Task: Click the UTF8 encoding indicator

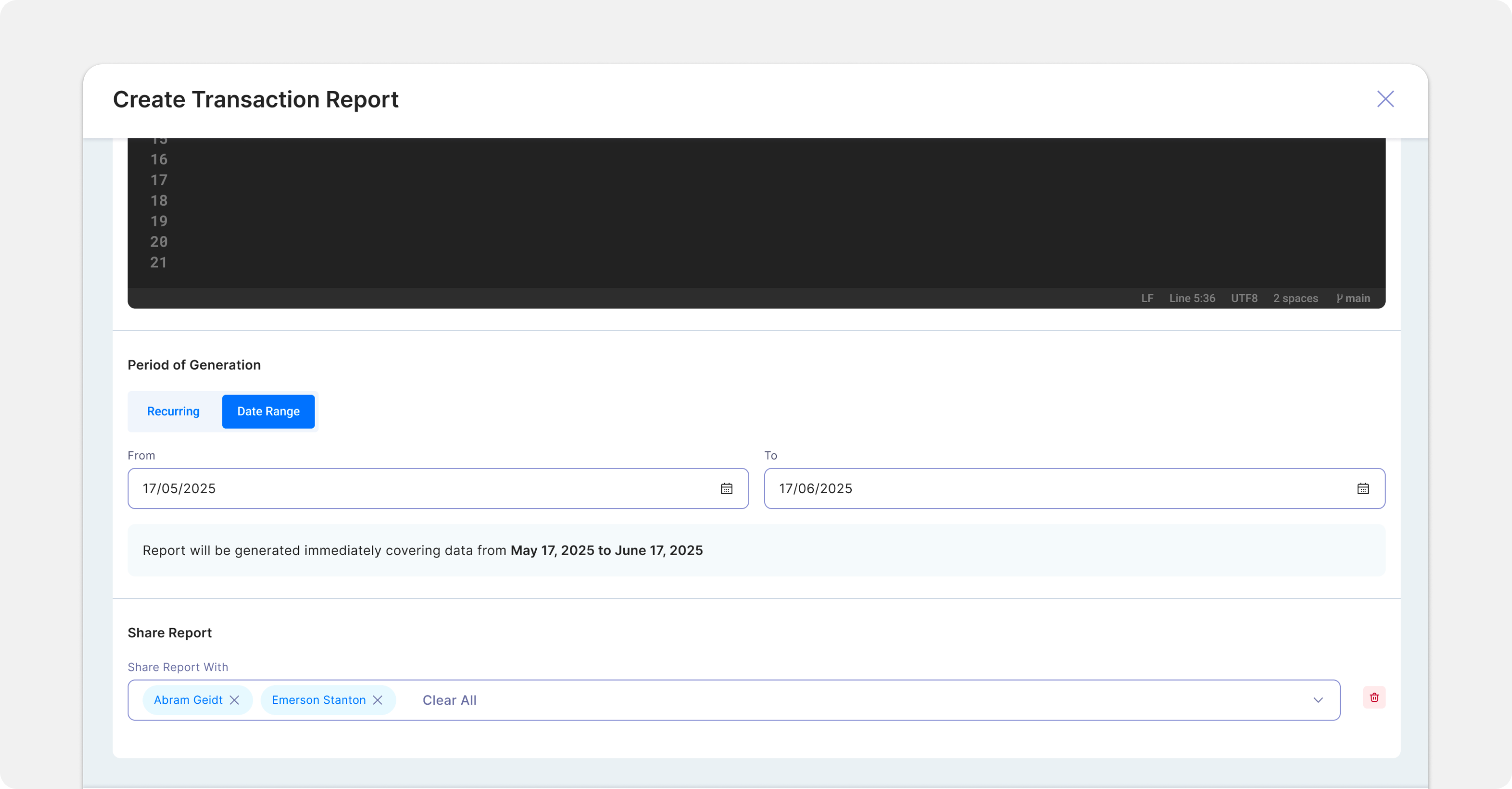Action: [1244, 299]
